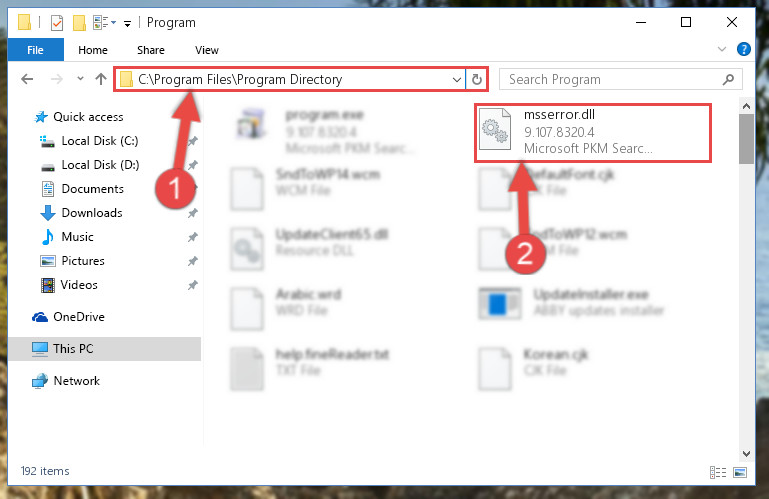The height and width of the screenshot is (499, 769).
Task: Click the New folder quick access icon
Action: [x=79, y=23]
